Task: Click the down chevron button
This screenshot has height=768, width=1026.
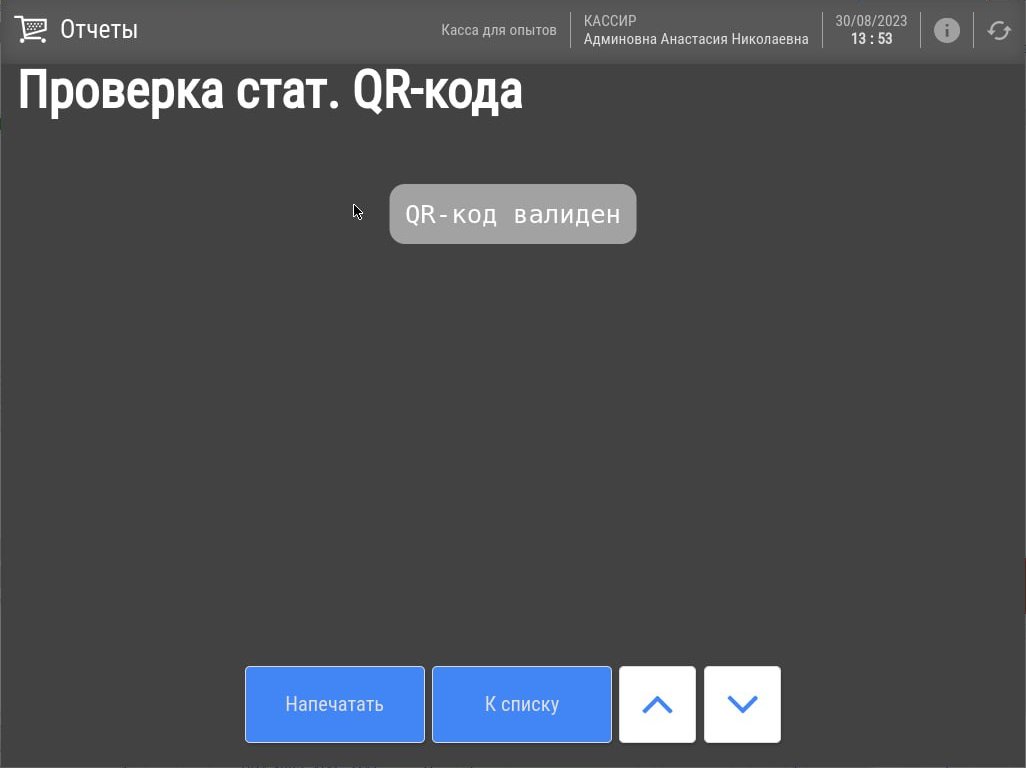Action: click(x=742, y=705)
